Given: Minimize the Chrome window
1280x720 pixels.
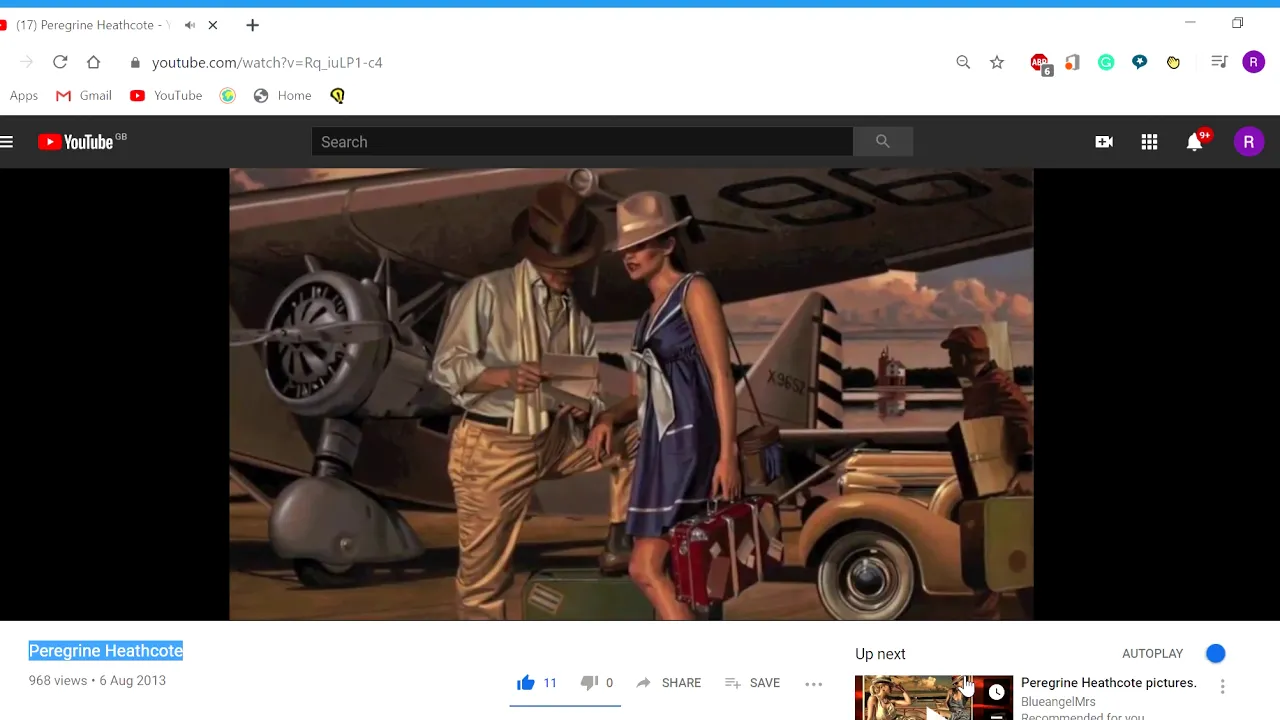Looking at the screenshot, I should (1190, 23).
